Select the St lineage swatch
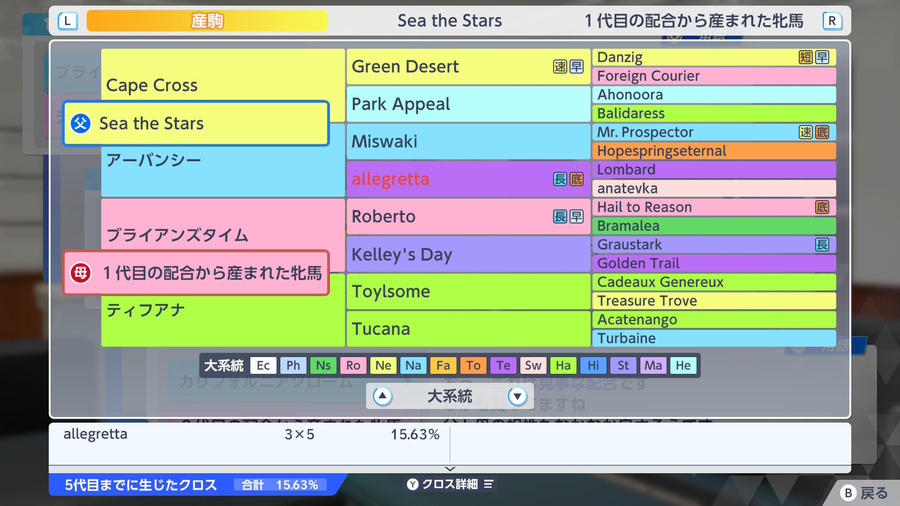 click(x=623, y=365)
